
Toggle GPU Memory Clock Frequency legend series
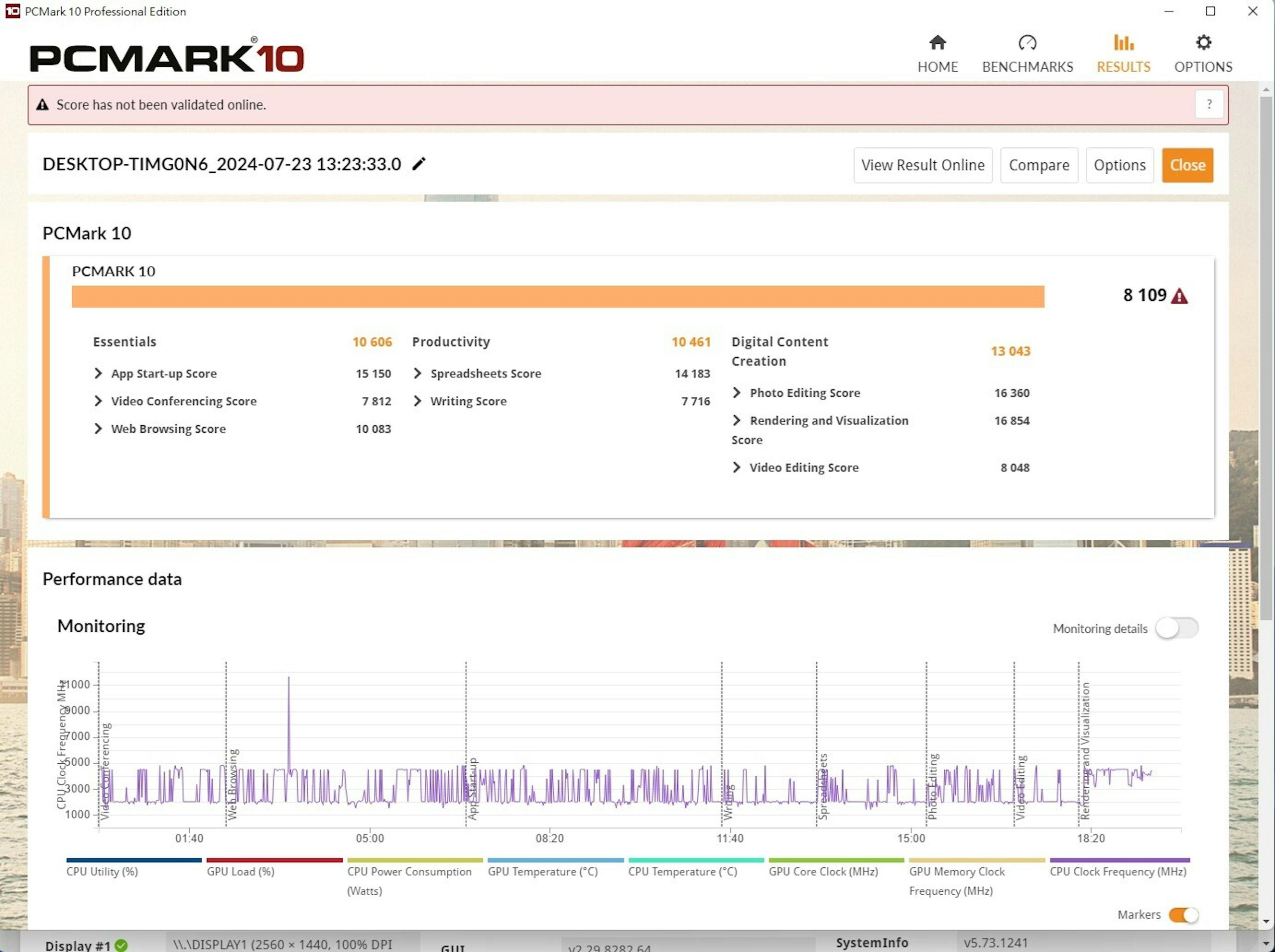tap(977, 878)
